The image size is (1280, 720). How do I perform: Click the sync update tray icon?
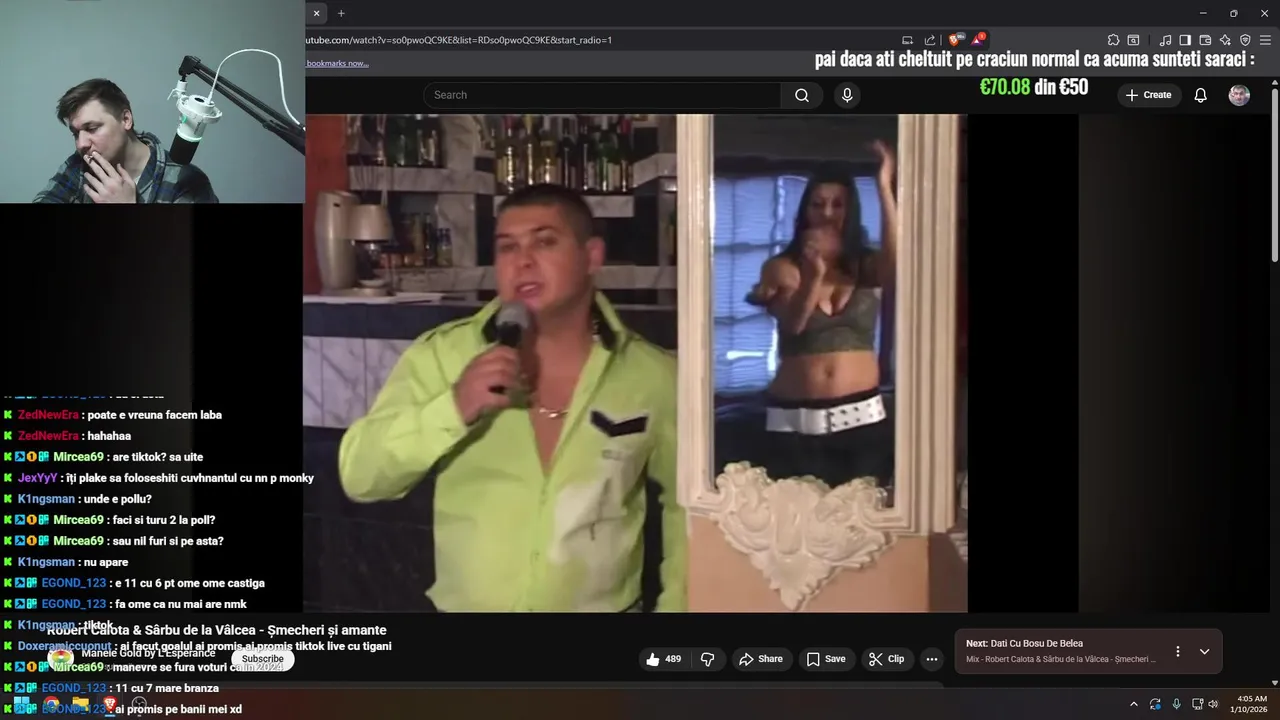(x=1155, y=704)
